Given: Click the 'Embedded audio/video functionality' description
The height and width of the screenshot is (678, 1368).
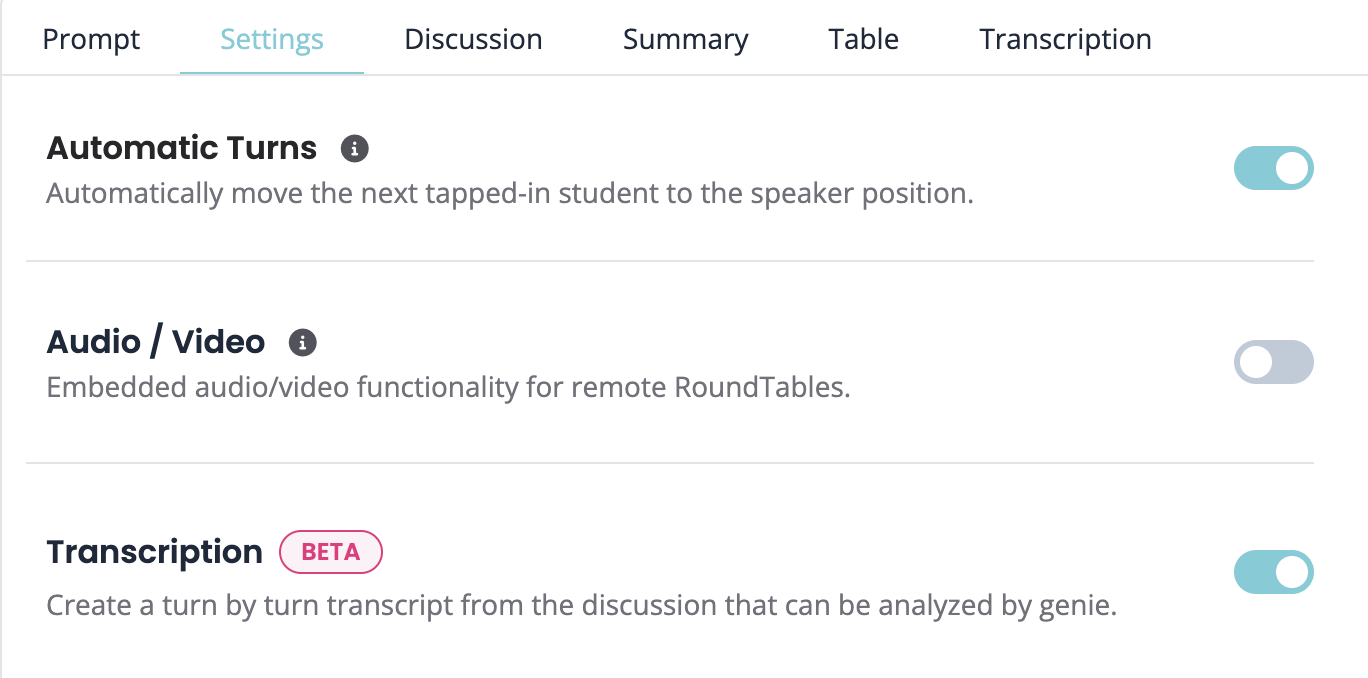Looking at the screenshot, I should [x=448, y=387].
